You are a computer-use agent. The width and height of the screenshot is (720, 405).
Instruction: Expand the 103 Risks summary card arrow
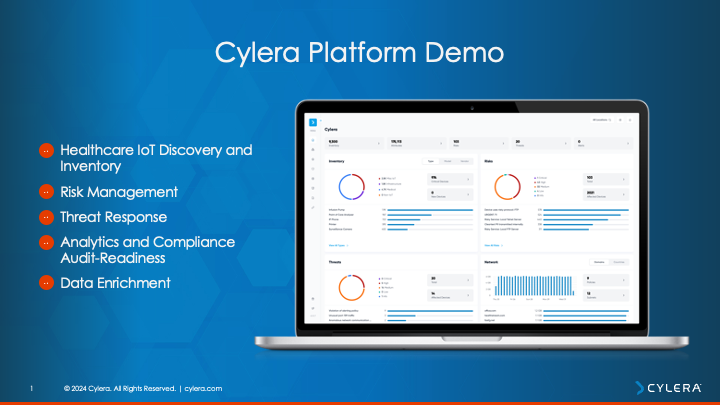click(x=503, y=144)
